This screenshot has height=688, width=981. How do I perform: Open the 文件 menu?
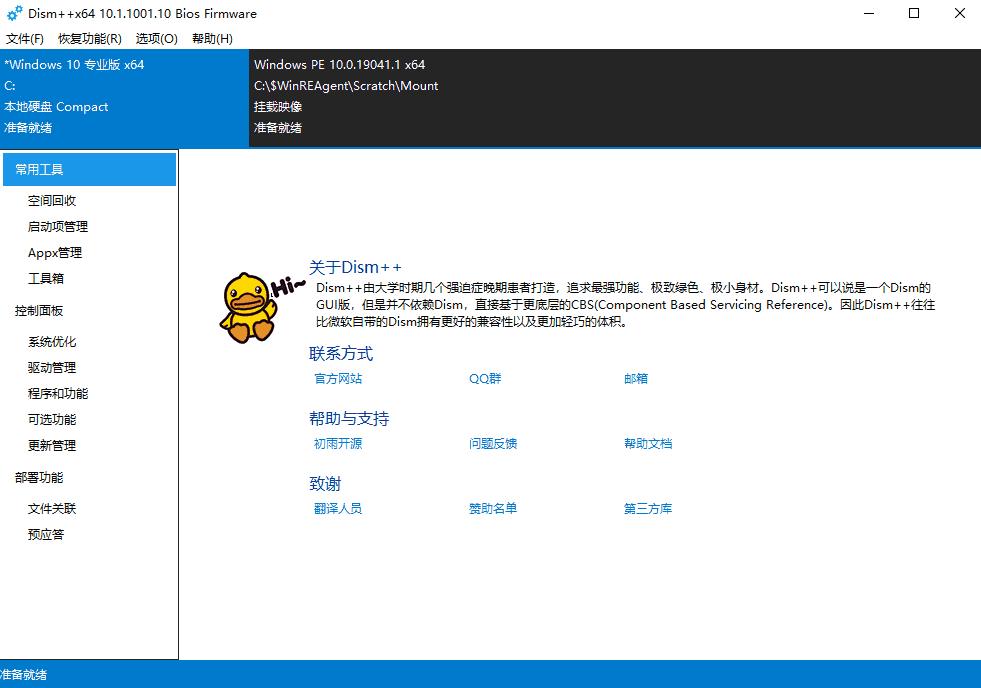[25, 38]
